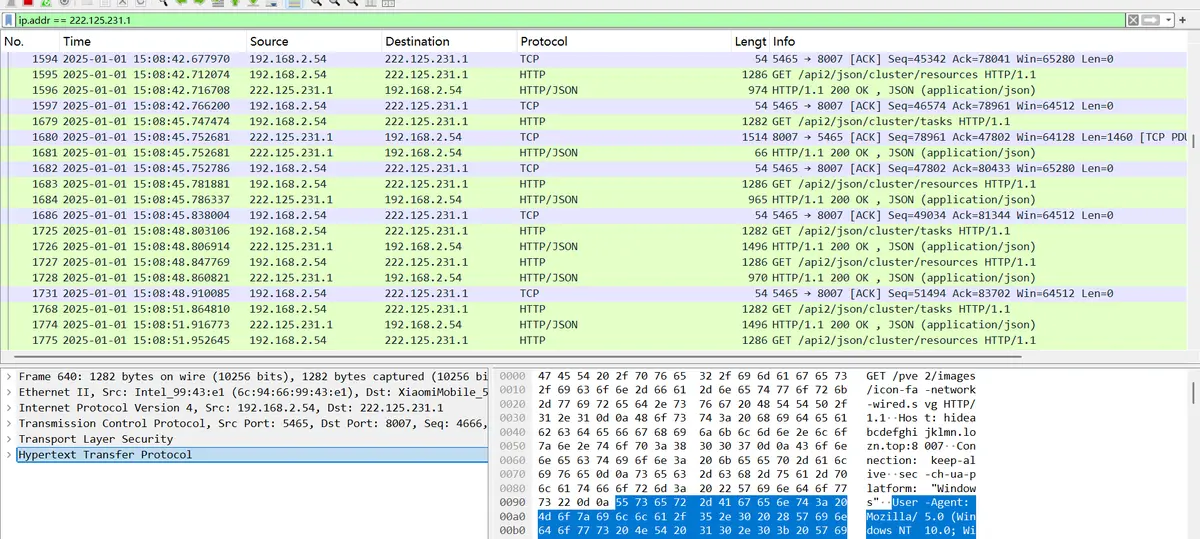Expand the Internet Protocol Version 4 node
Screen dimensions: 1200x539
pos(8,408)
